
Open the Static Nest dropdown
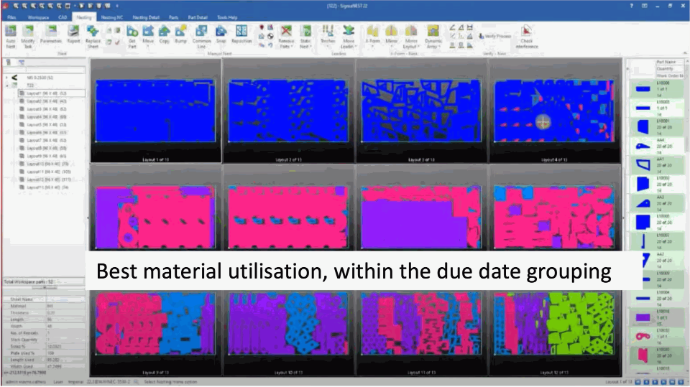pyautogui.click(x=305, y=36)
